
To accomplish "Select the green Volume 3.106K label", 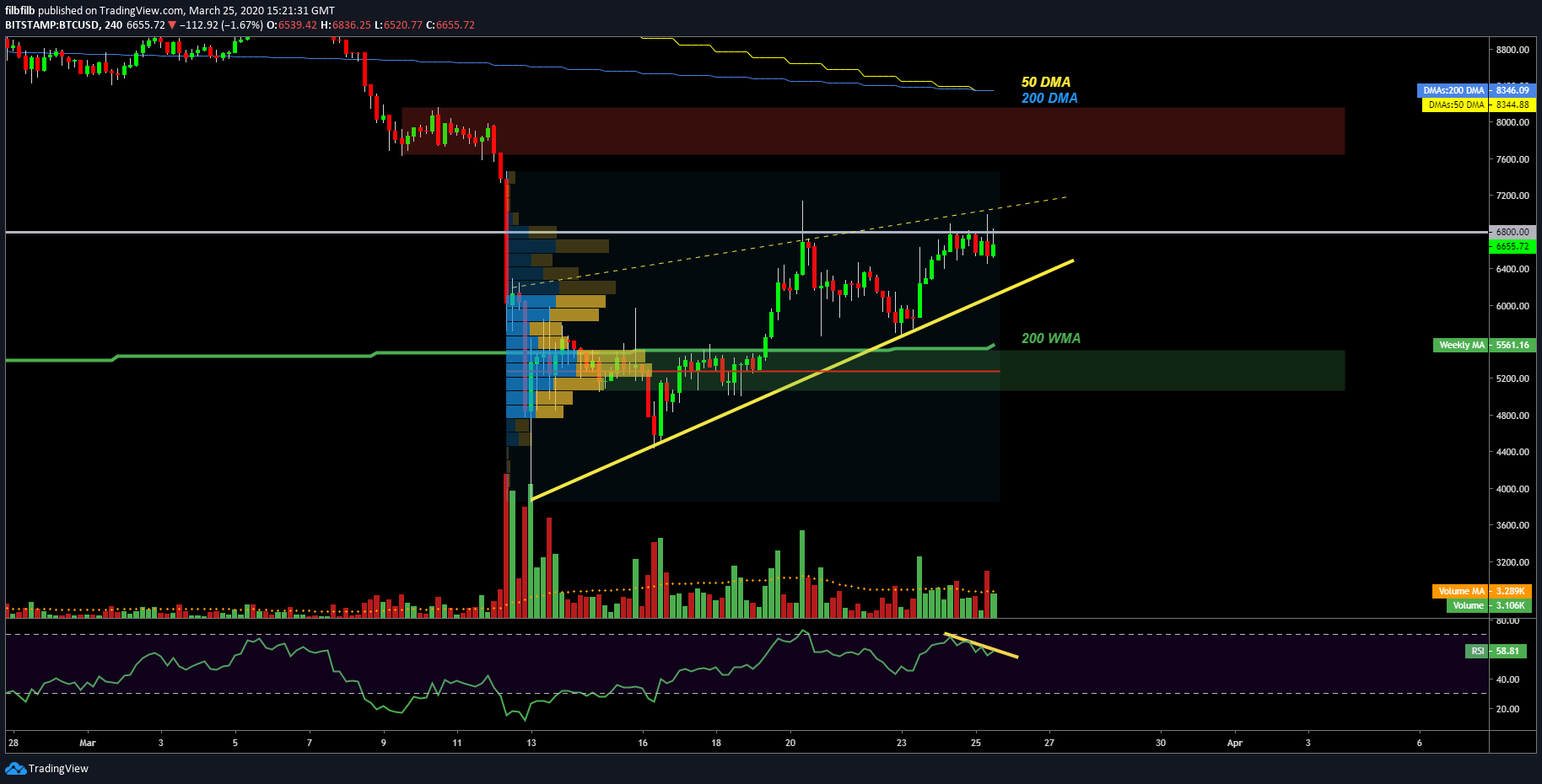I will click(x=1491, y=605).
